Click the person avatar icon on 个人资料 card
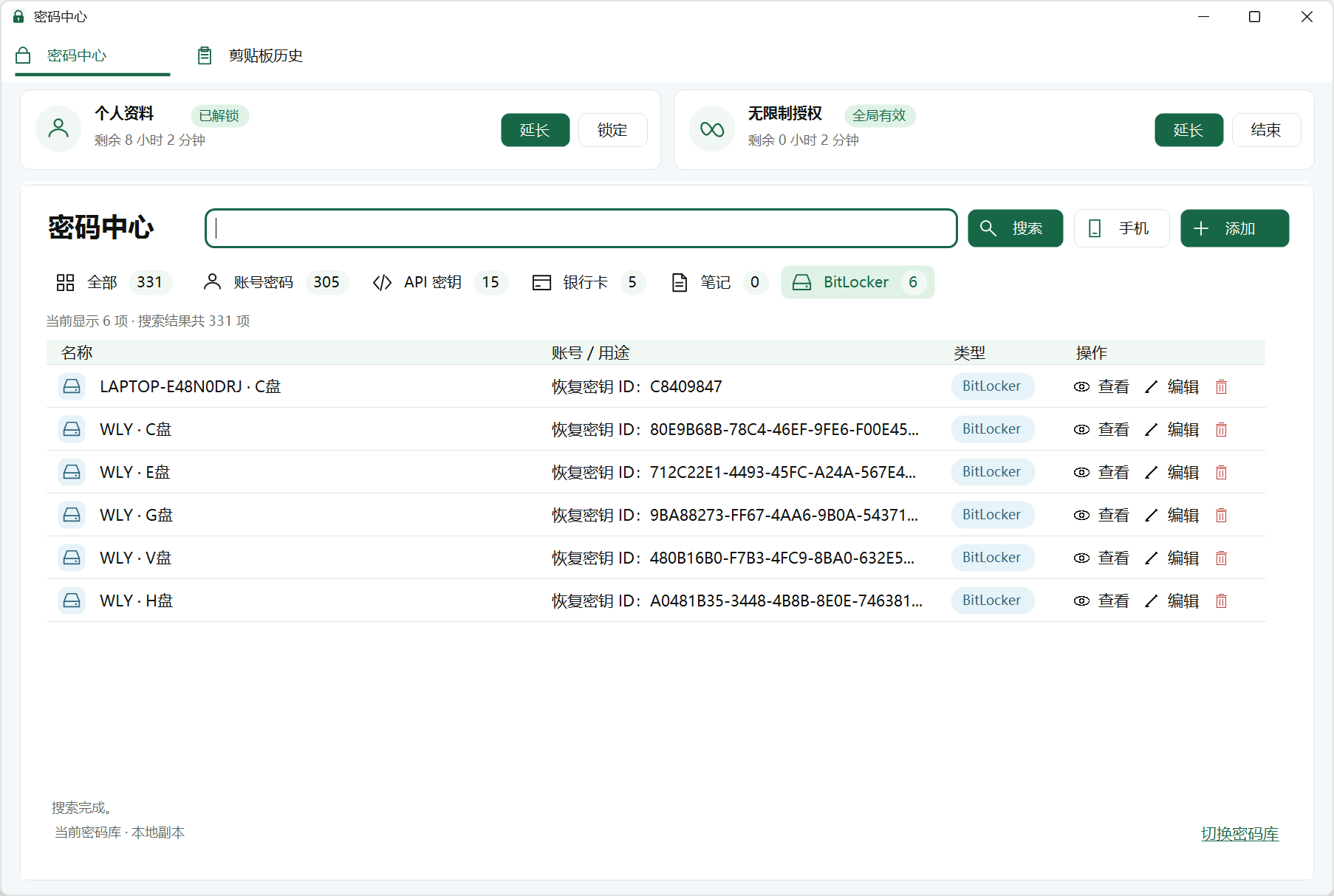The height and width of the screenshot is (896, 1334). point(58,129)
